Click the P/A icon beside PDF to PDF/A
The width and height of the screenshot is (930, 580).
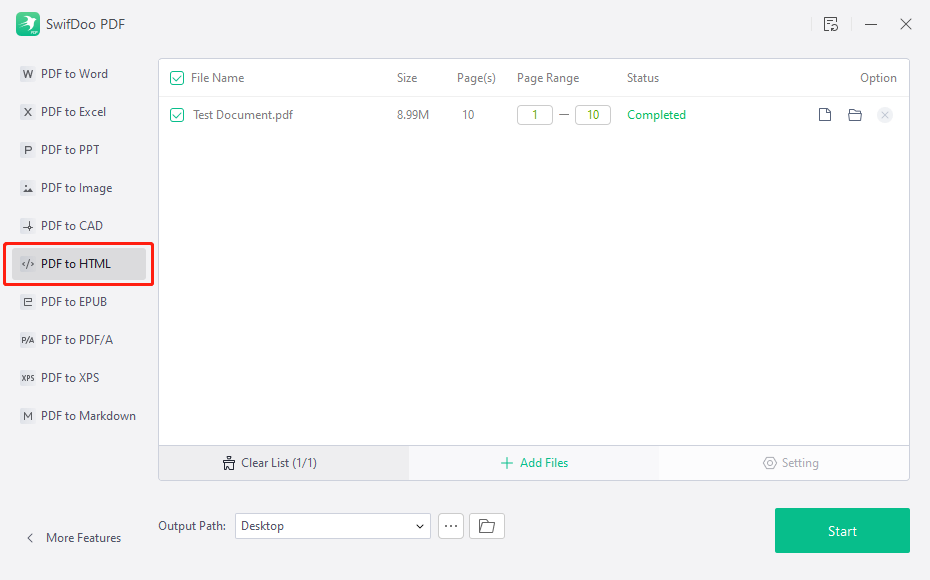(x=27, y=340)
